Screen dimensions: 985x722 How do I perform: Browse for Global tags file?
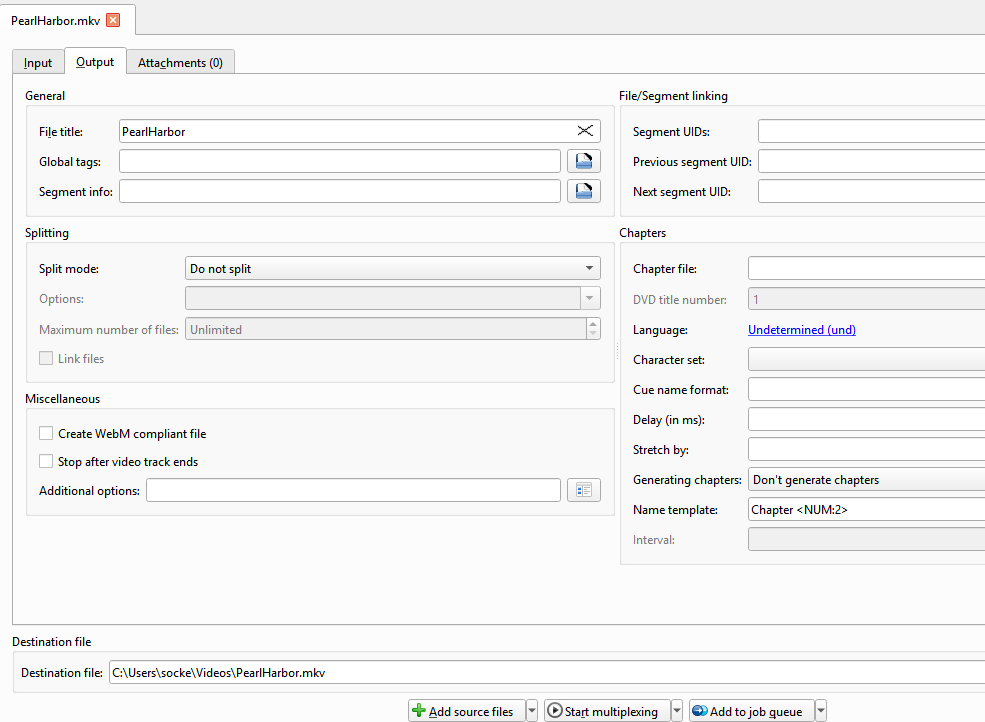[x=584, y=162]
